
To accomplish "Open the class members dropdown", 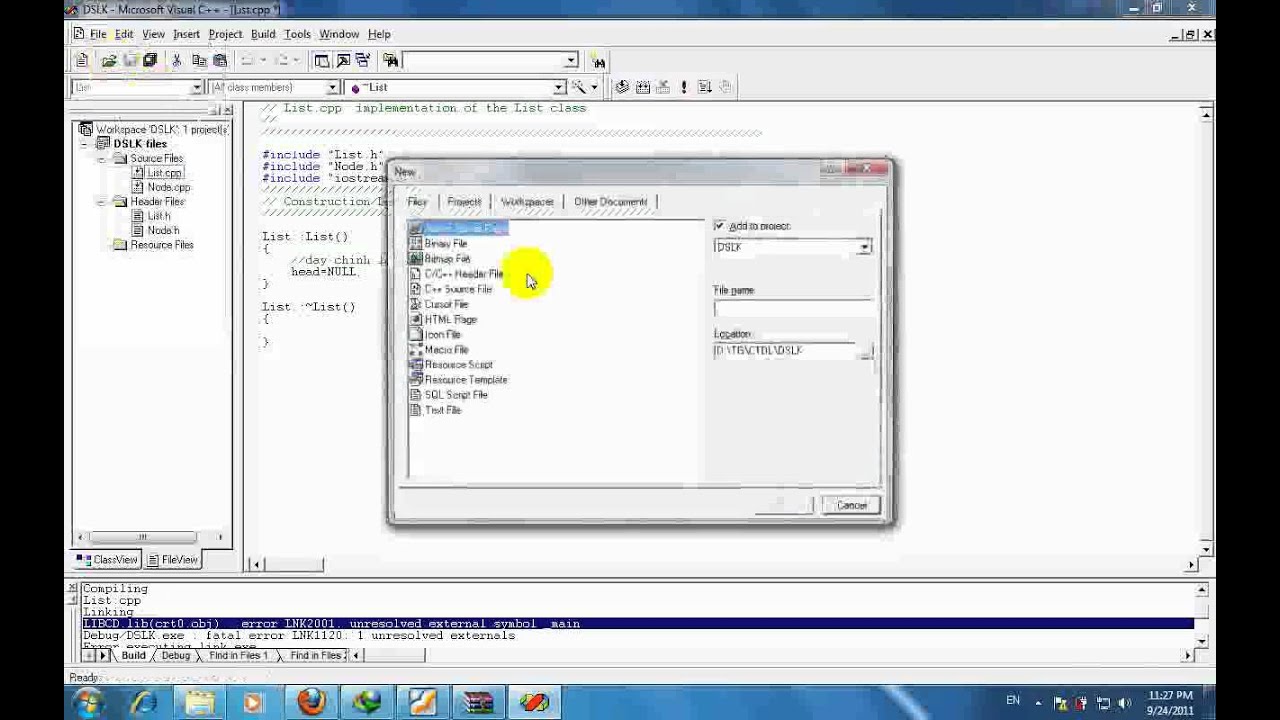I will pyautogui.click(x=333, y=87).
